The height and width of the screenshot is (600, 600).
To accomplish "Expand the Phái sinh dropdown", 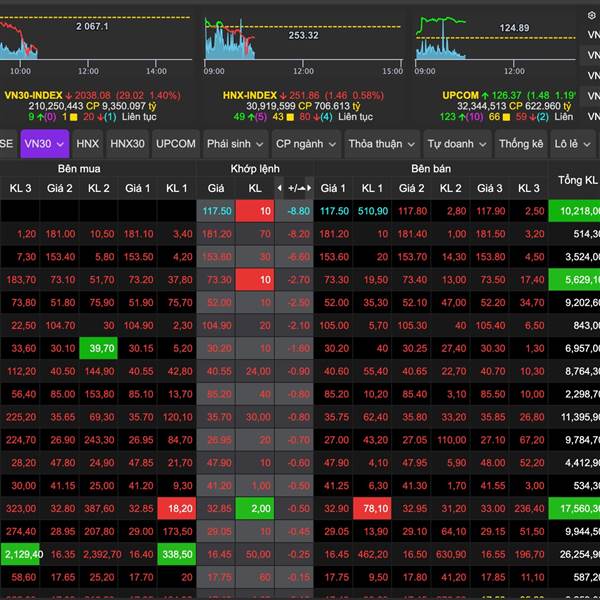I will (x=234, y=144).
